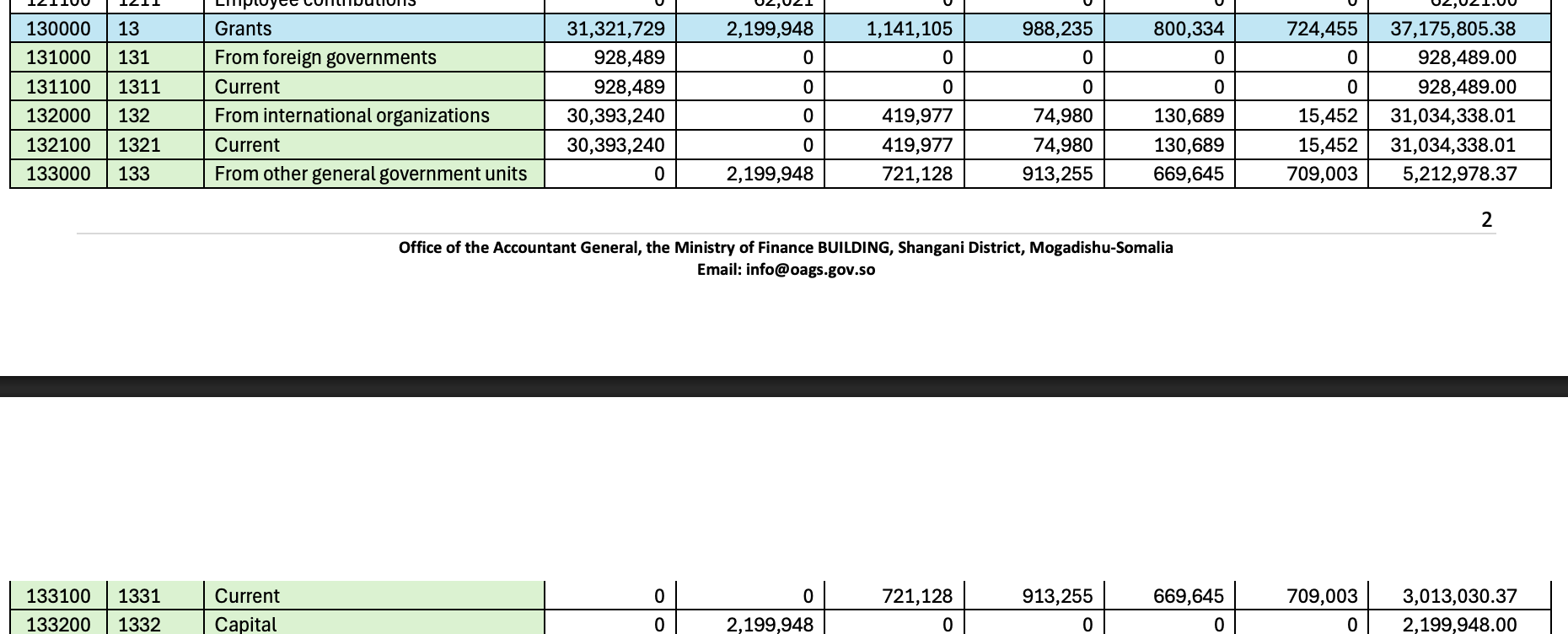Click the total 3,013,030.37
The width and height of the screenshot is (1568, 634).
pos(1459,596)
